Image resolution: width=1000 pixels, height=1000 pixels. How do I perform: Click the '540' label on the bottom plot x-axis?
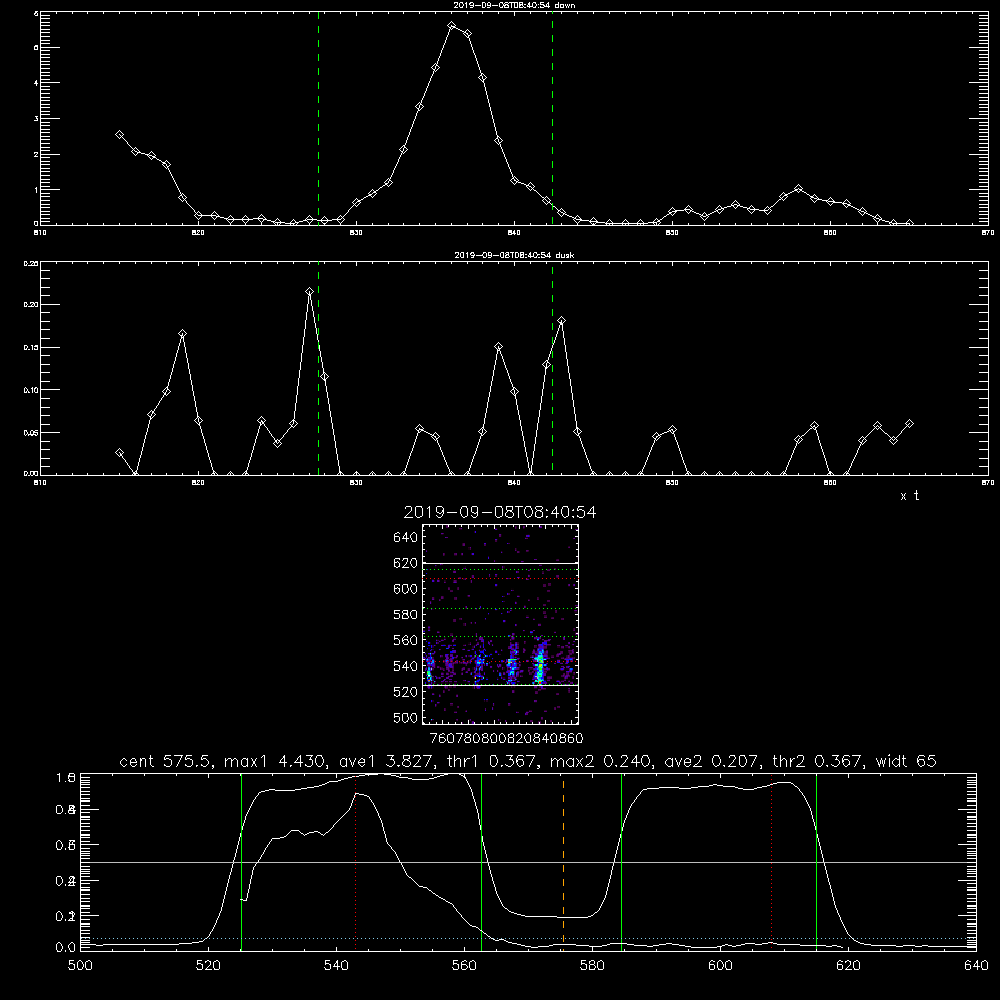(x=336, y=966)
